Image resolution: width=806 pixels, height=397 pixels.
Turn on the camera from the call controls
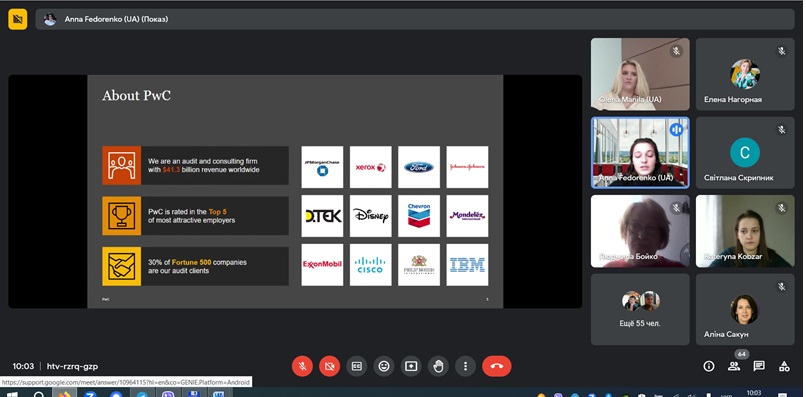coord(329,366)
